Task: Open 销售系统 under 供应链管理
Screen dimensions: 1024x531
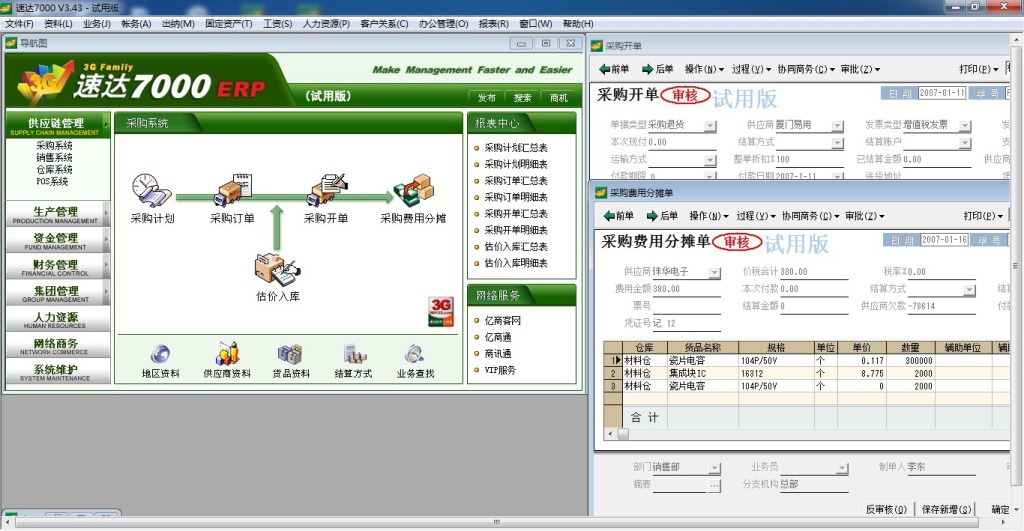Action: [54, 157]
